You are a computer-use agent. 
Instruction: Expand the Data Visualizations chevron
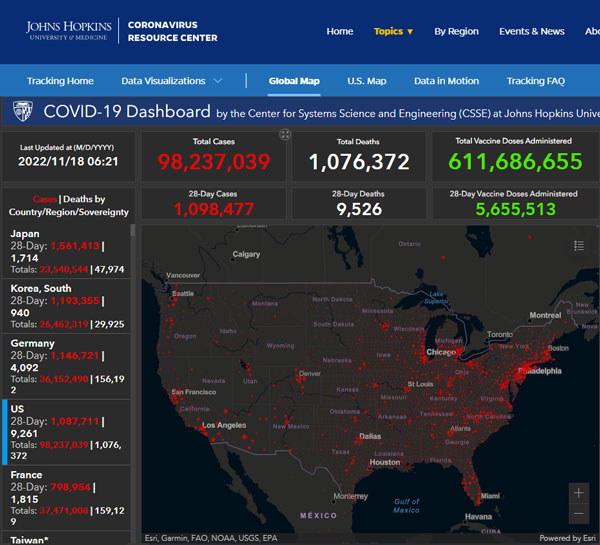218,81
